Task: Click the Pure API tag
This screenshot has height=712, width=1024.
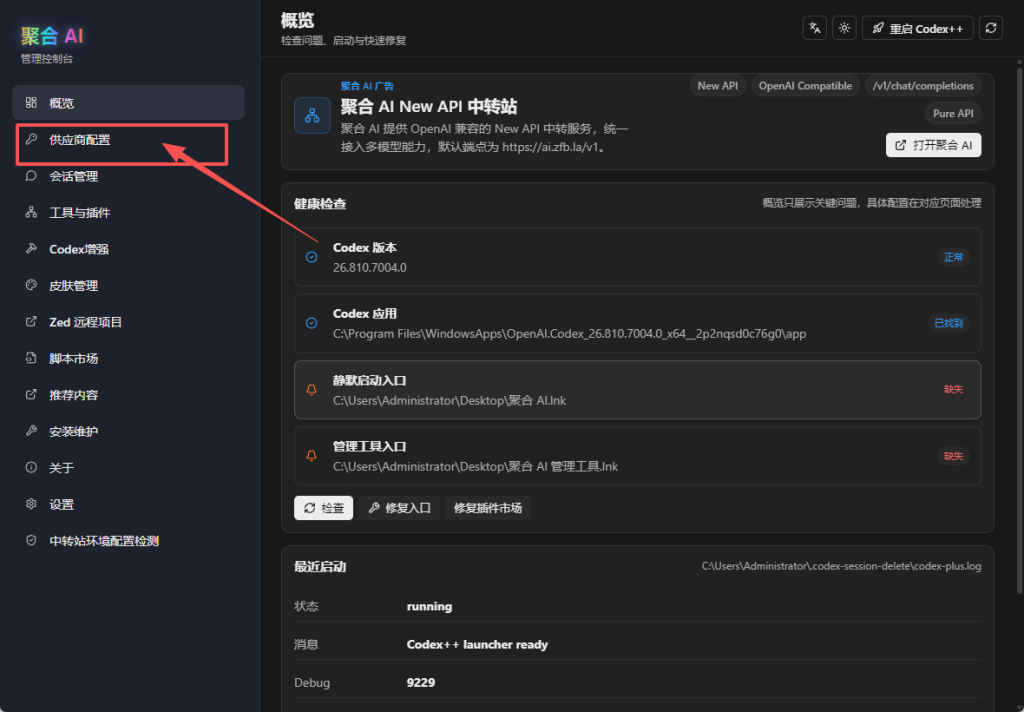Action: point(953,113)
